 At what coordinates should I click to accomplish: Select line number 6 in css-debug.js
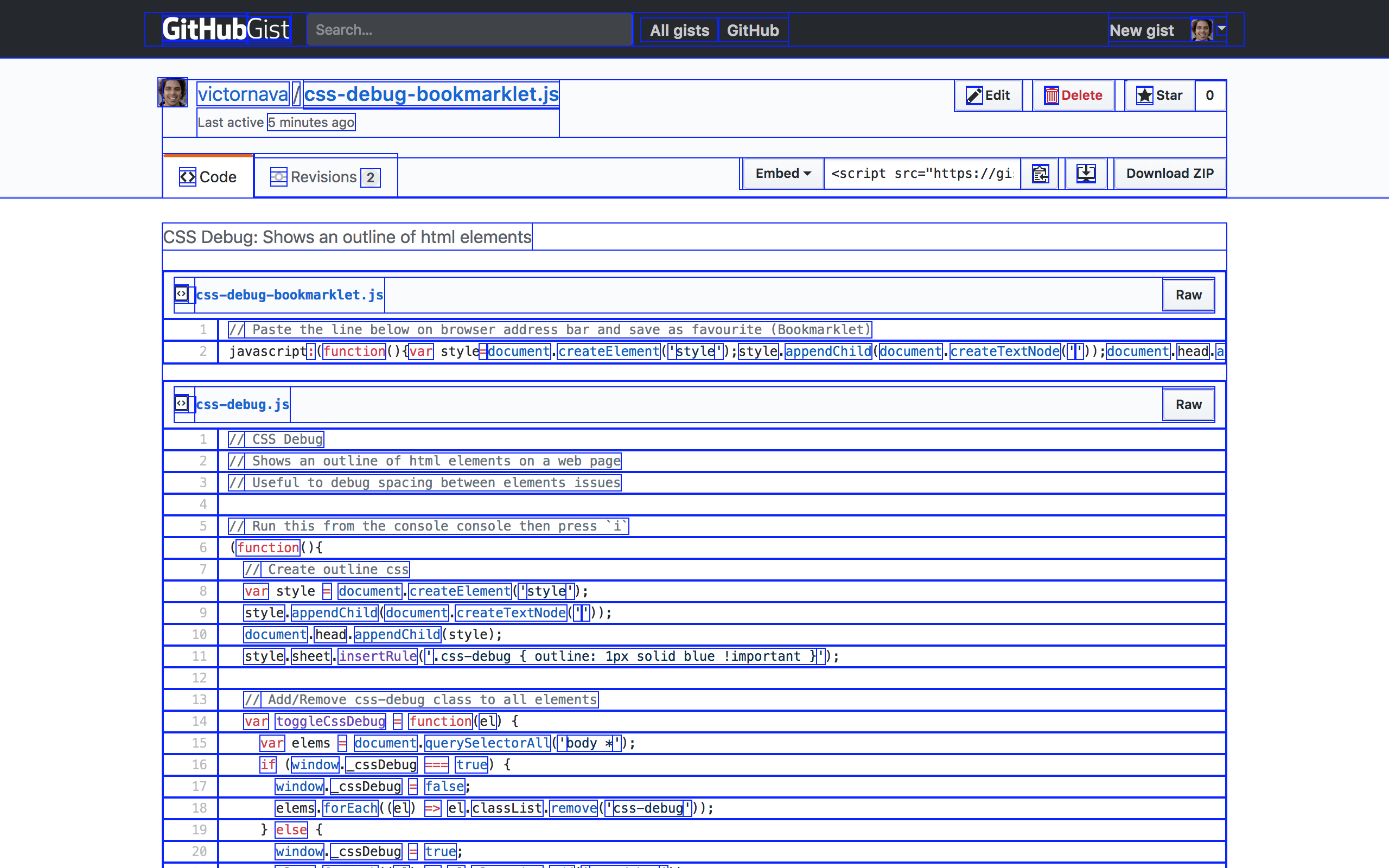tap(191, 548)
